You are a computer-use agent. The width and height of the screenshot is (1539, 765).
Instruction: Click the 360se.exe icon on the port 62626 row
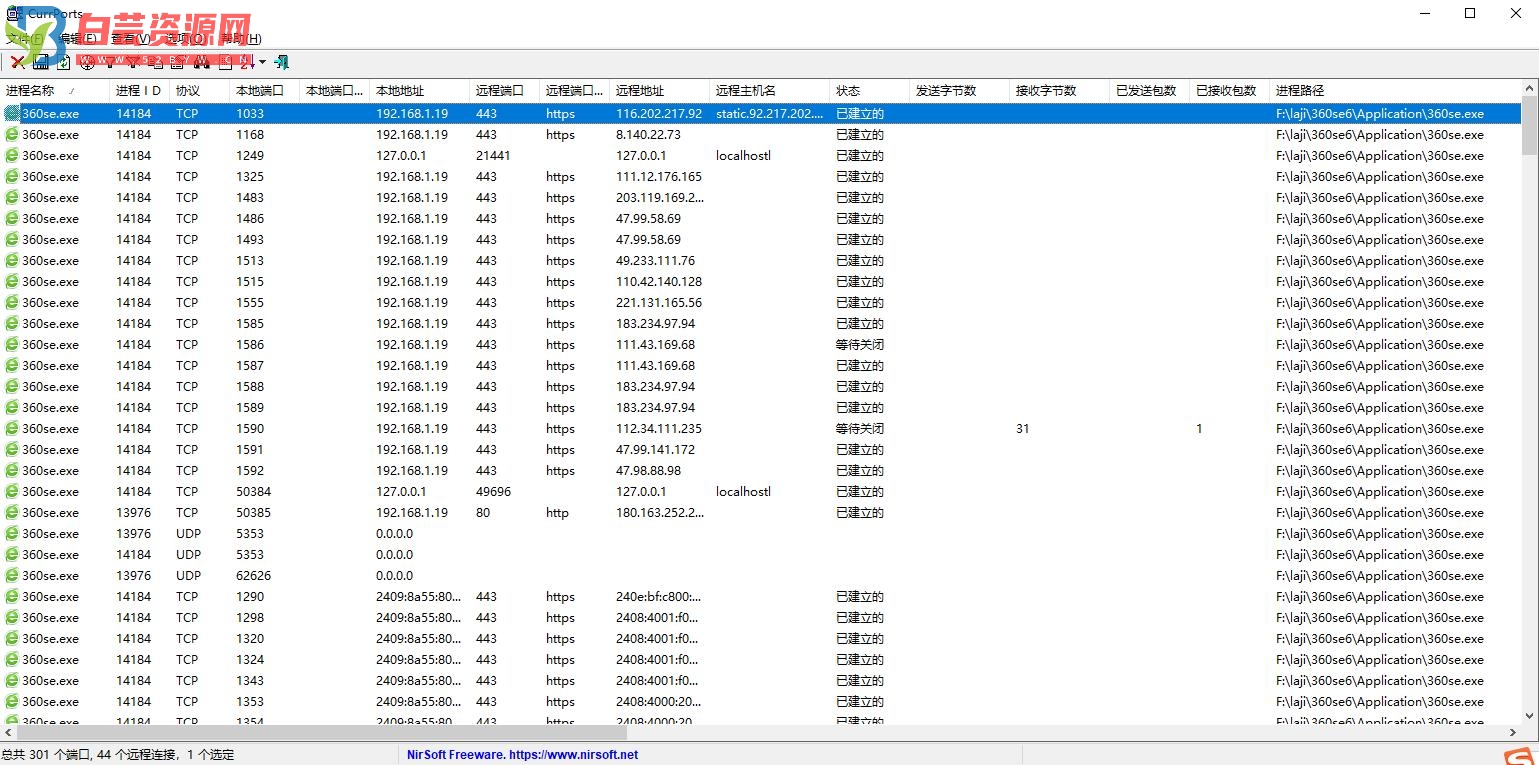12,575
